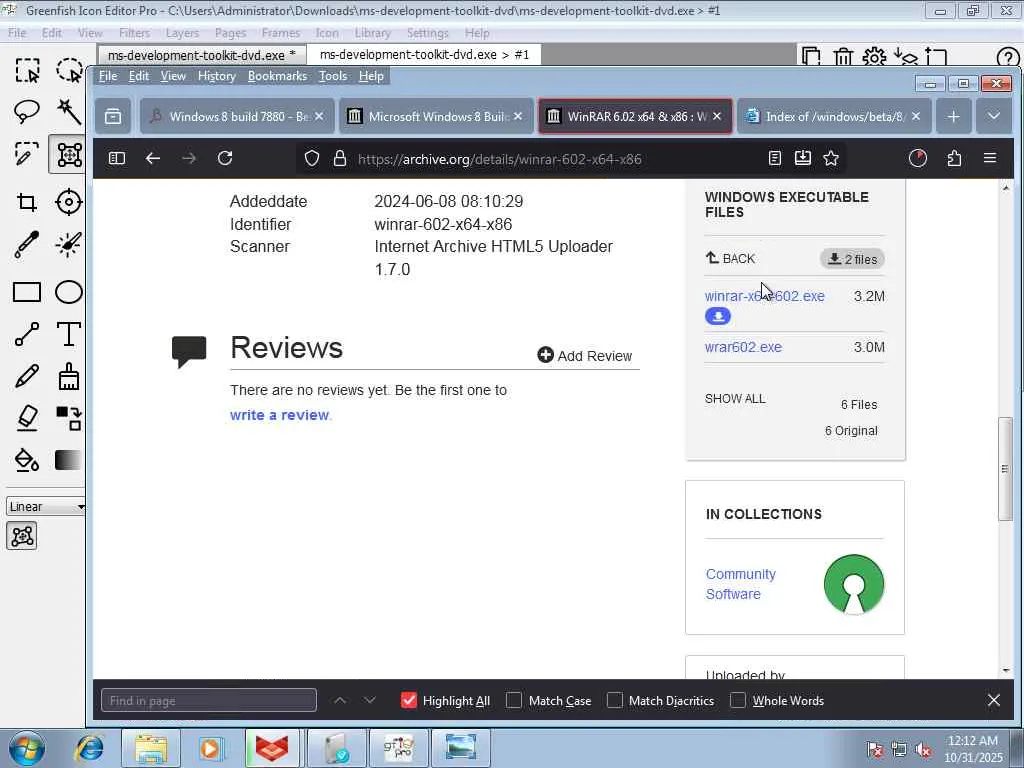Select the crop tool
This screenshot has width=1024, height=768.
(27, 202)
